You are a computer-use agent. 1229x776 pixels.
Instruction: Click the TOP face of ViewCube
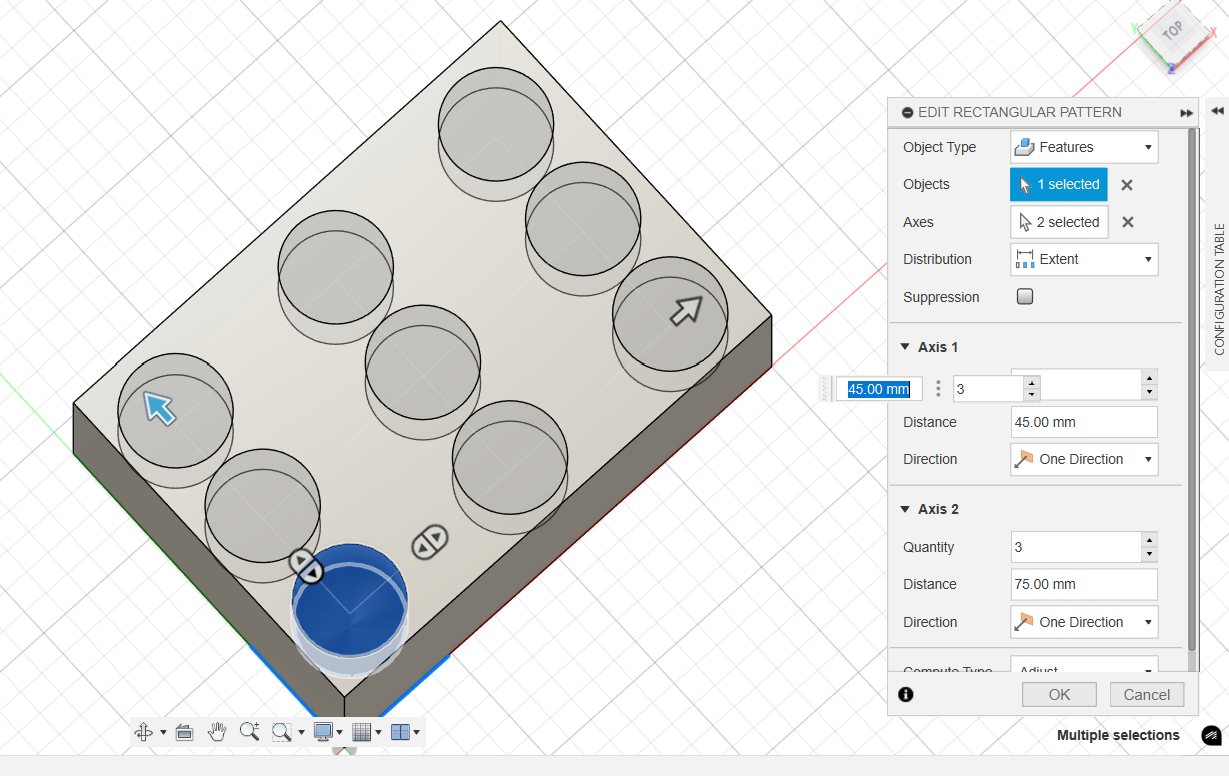(x=1173, y=30)
